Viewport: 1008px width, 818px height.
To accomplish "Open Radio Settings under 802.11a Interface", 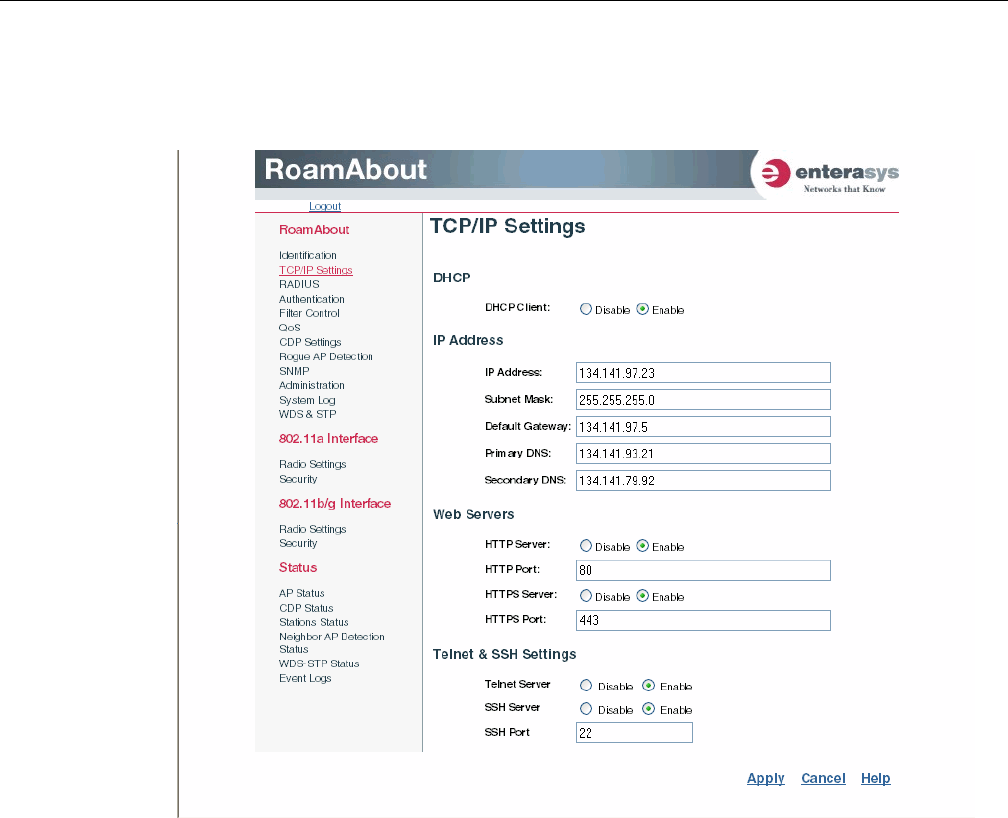I will pyautogui.click(x=312, y=464).
